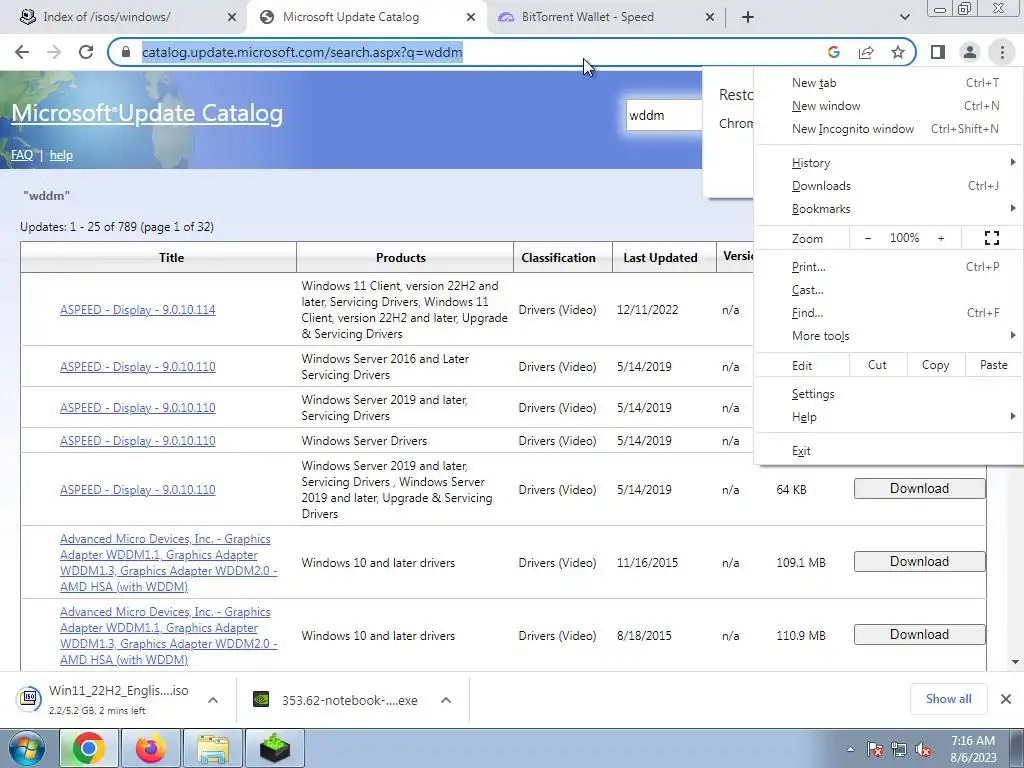
Task: Click the padlock site info icon
Action: point(126,52)
